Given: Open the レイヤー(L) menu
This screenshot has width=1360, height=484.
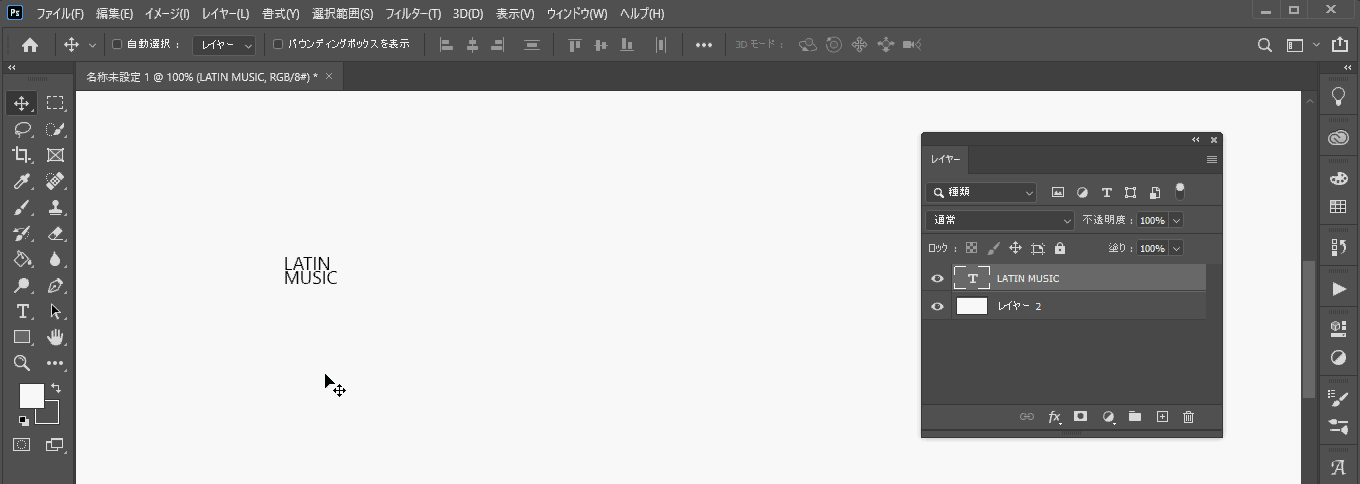Looking at the screenshot, I should pyautogui.click(x=225, y=14).
